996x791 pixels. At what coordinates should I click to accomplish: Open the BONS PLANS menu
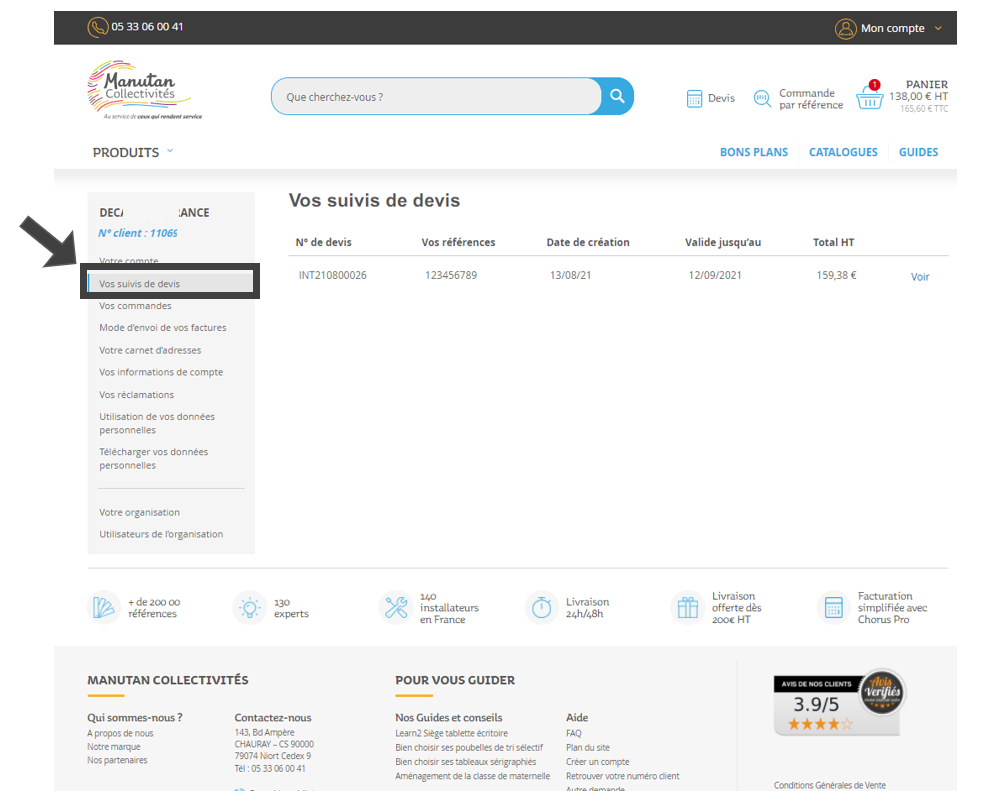[753, 152]
